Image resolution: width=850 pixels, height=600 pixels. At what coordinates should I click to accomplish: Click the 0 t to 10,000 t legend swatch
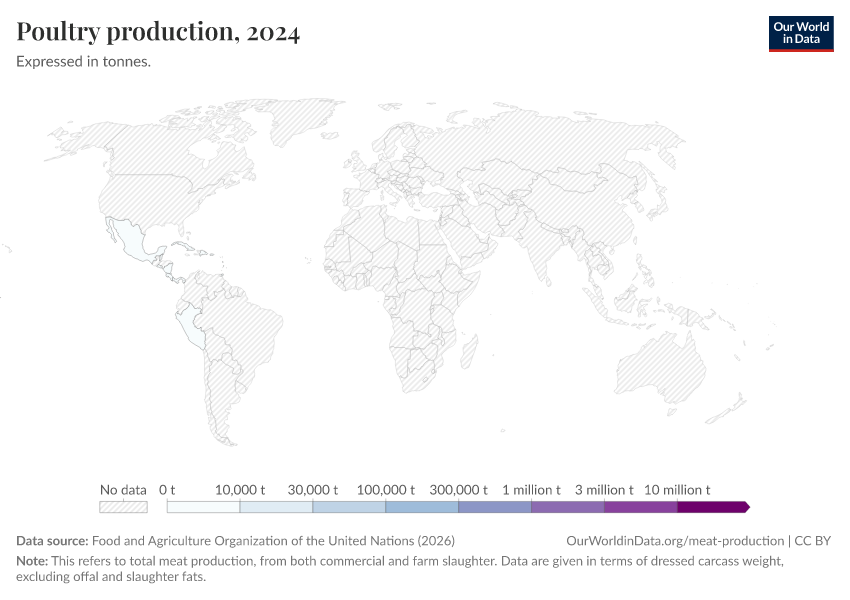[x=203, y=507]
